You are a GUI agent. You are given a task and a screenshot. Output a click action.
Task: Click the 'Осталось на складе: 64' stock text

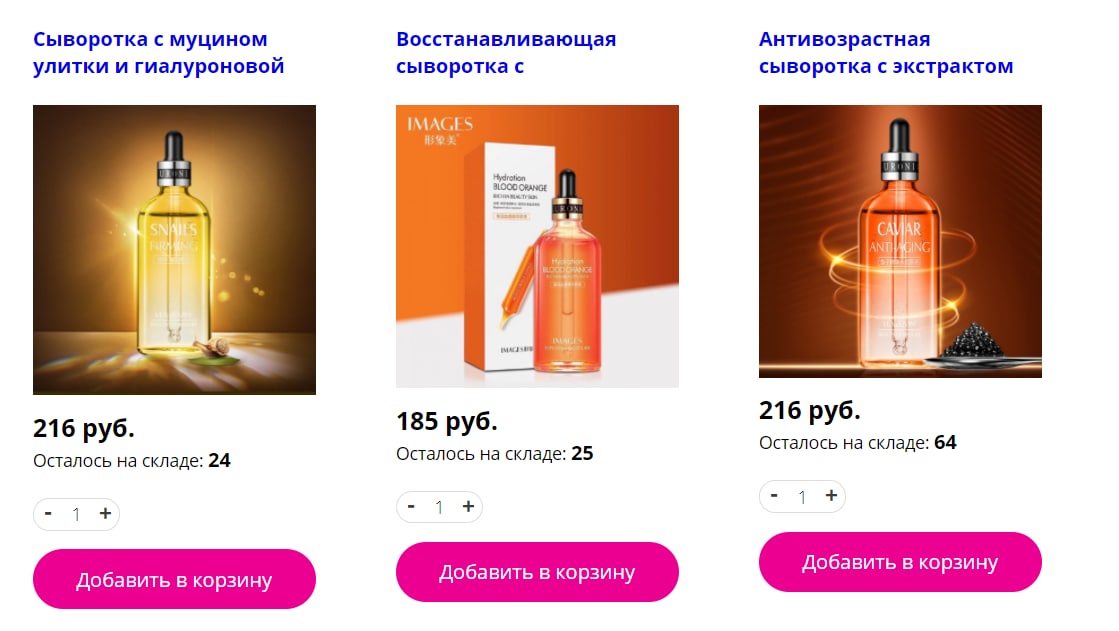857,443
